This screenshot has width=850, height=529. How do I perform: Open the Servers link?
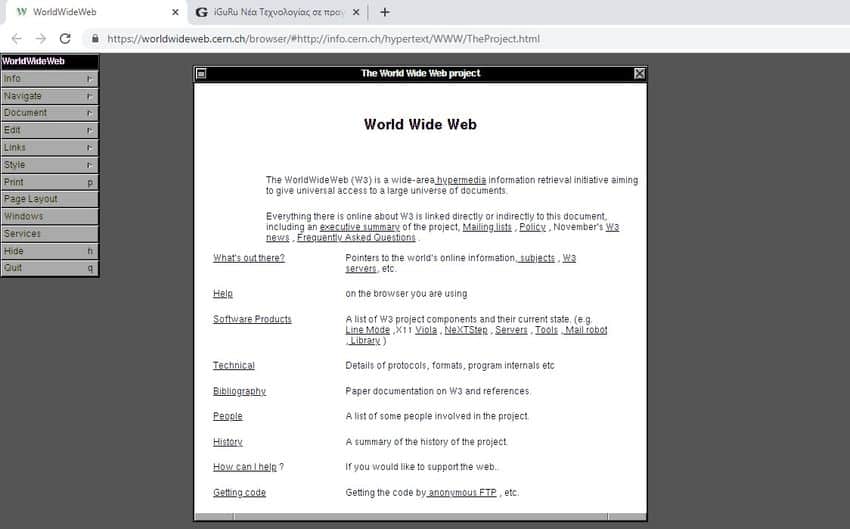(511, 330)
